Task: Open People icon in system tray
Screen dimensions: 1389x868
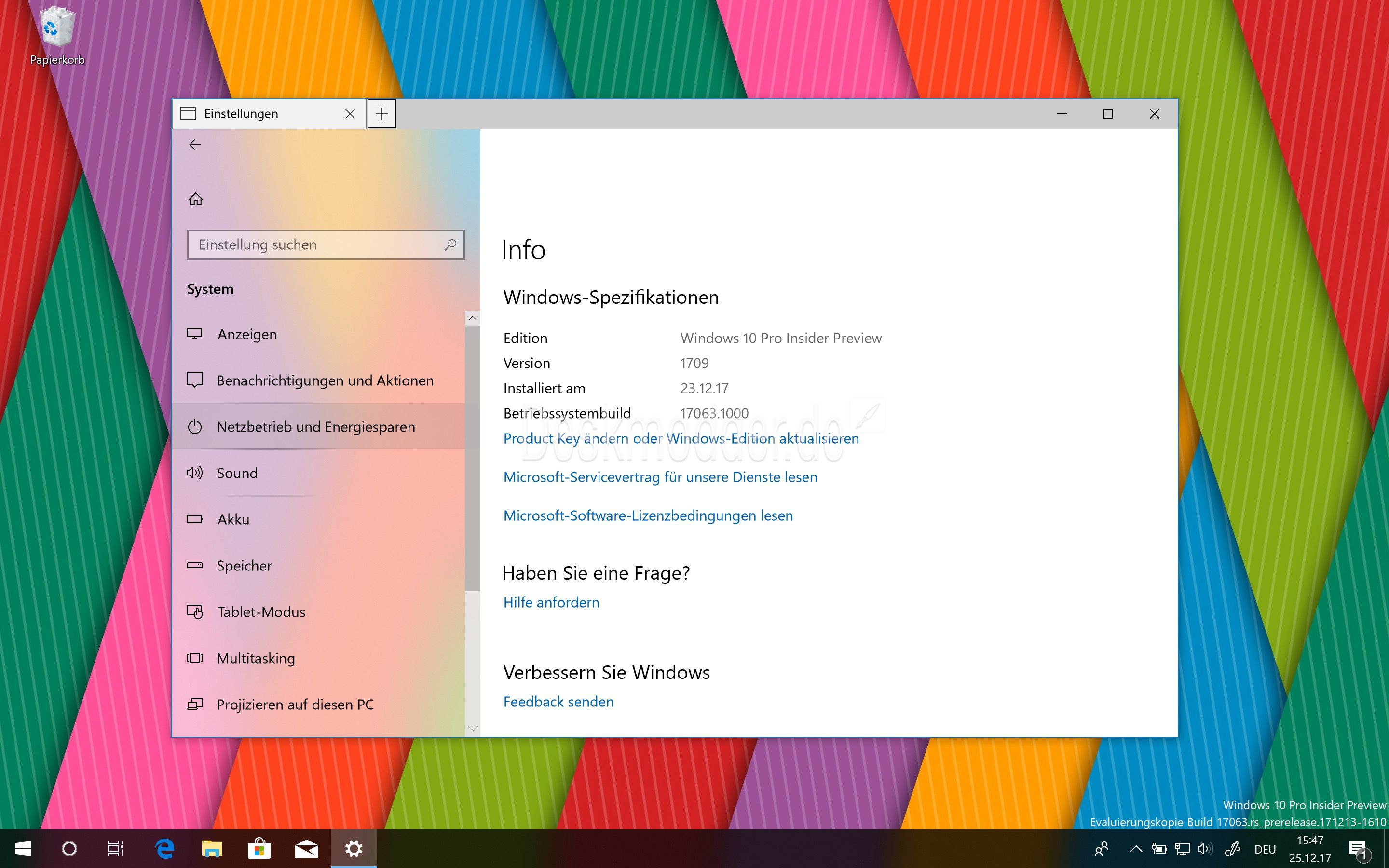Action: (x=1102, y=849)
